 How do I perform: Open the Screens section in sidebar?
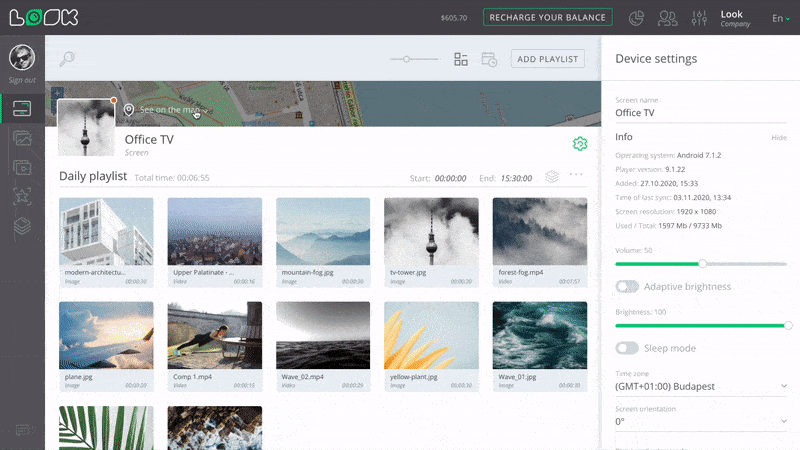coord(22,108)
